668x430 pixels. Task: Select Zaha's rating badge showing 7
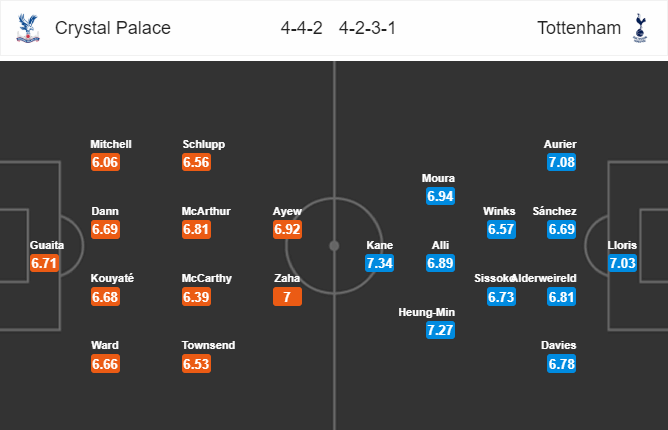tap(287, 297)
